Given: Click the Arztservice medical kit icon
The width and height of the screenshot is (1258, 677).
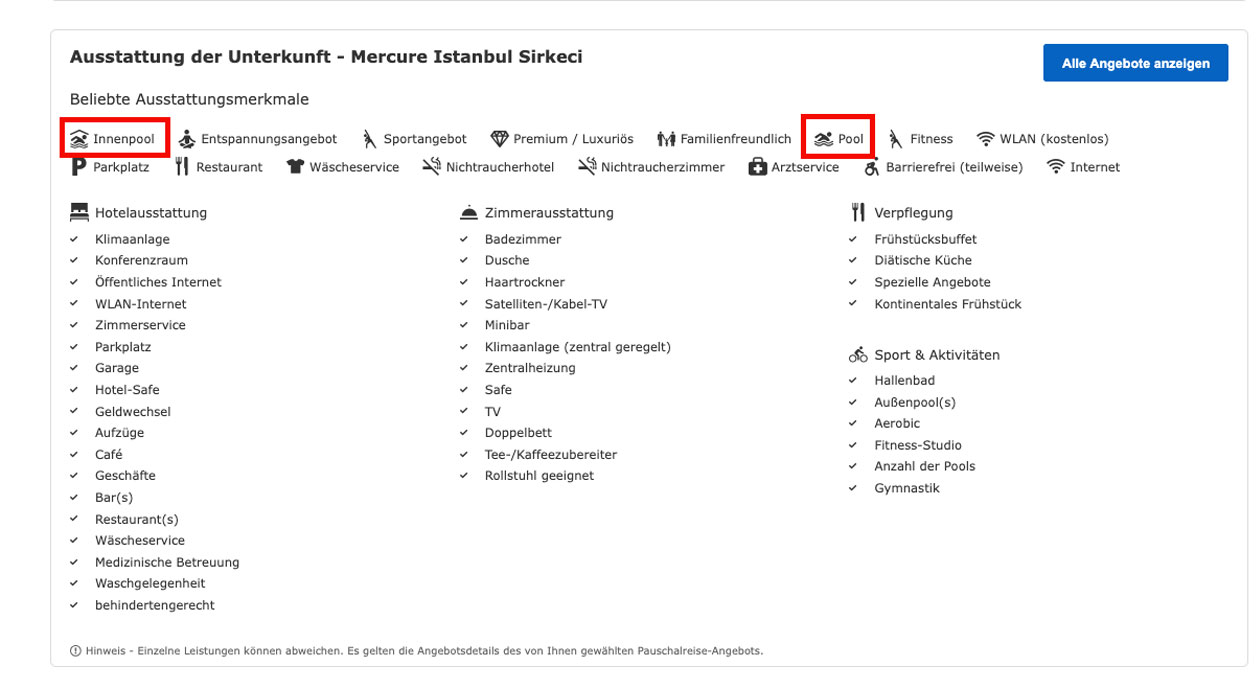Looking at the screenshot, I should click(757, 167).
